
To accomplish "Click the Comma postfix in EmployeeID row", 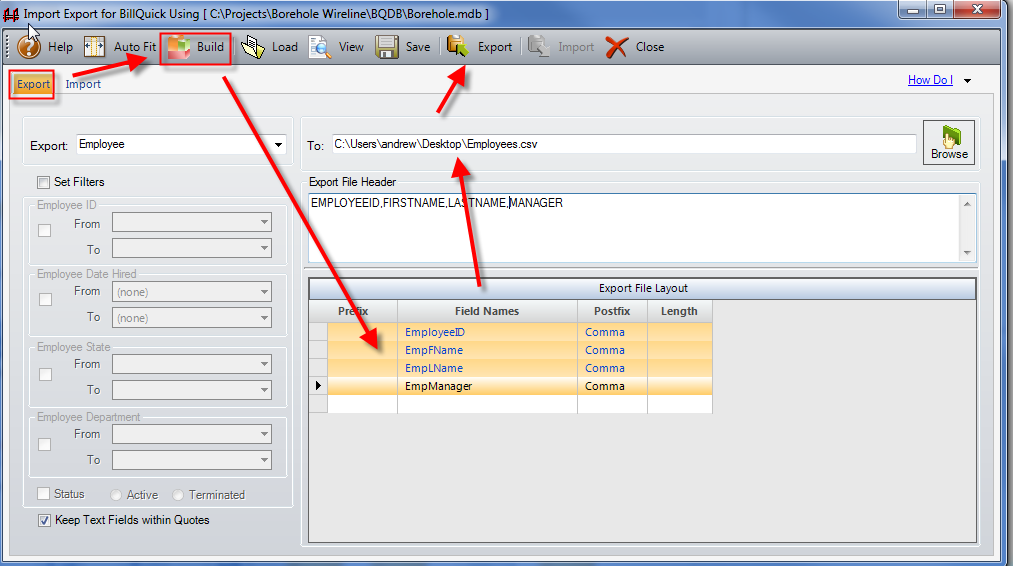I will click(x=612, y=332).
